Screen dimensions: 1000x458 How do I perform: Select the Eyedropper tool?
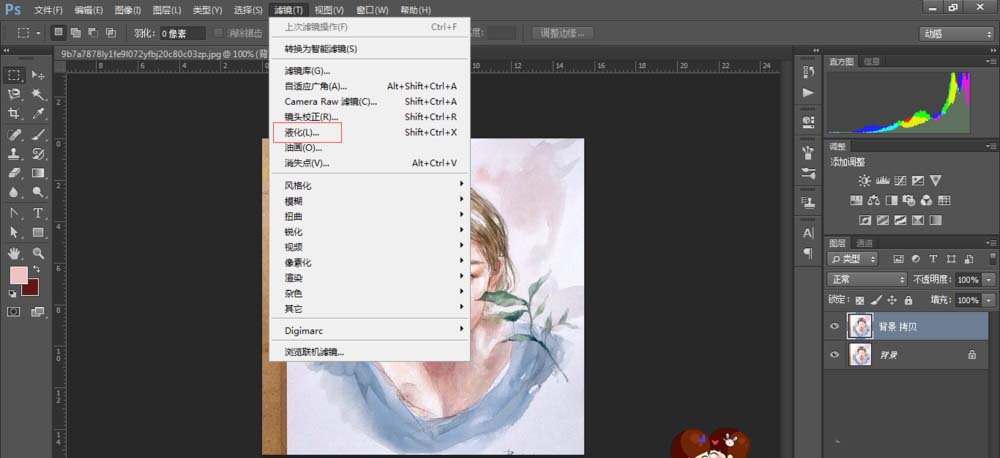tap(38, 114)
